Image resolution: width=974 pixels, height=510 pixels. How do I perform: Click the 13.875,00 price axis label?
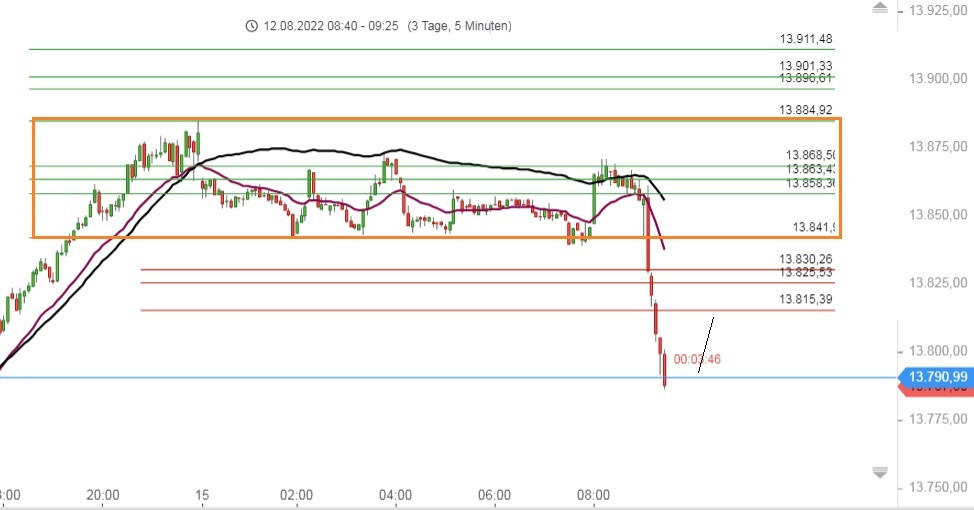tap(935, 147)
